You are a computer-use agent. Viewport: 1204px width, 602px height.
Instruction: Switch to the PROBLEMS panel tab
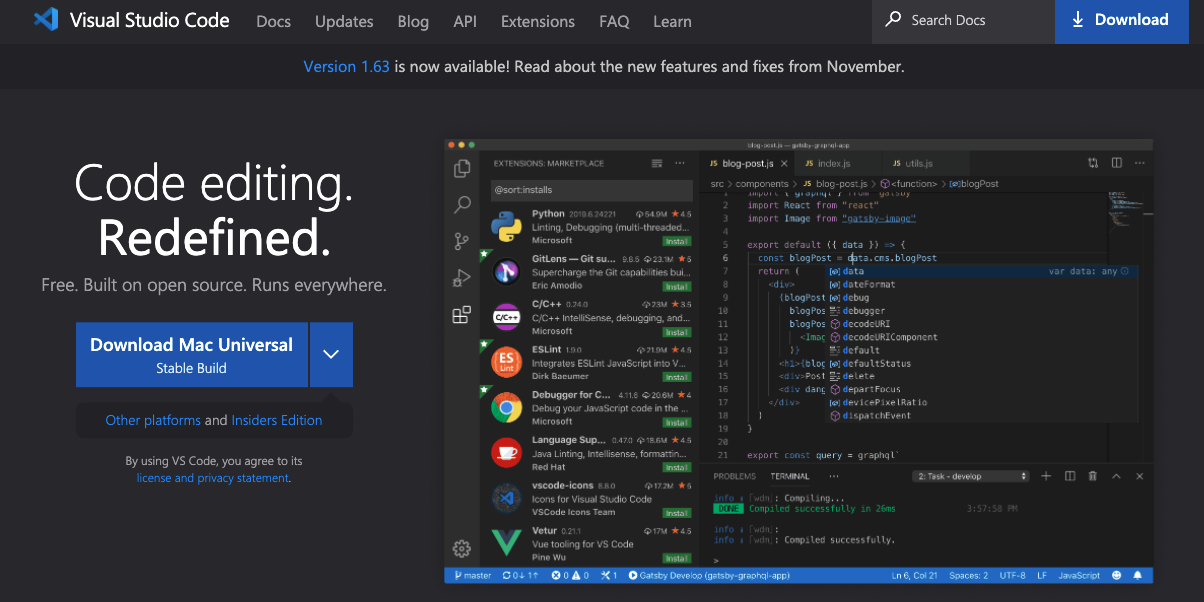coord(735,476)
